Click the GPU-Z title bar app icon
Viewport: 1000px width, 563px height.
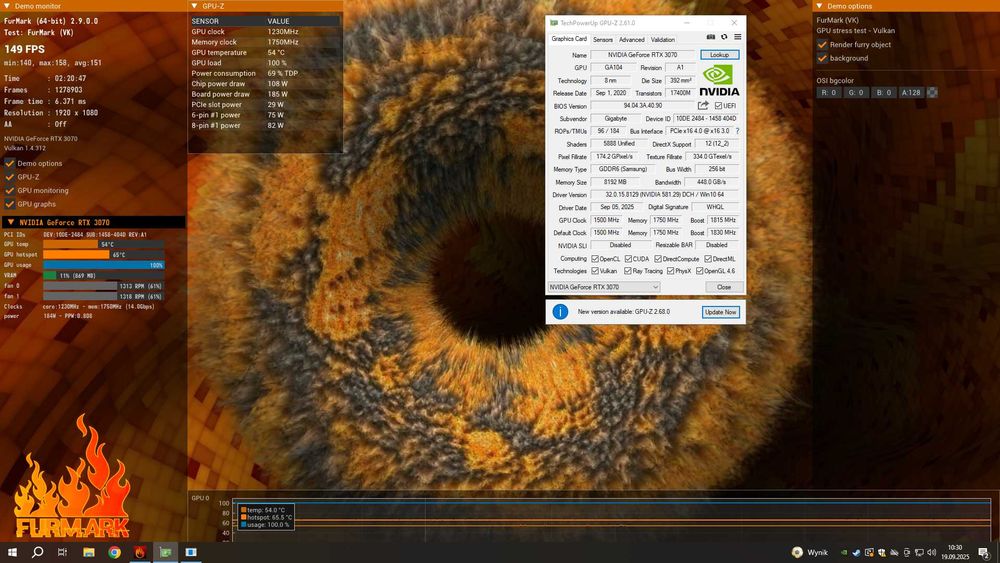tap(554, 23)
